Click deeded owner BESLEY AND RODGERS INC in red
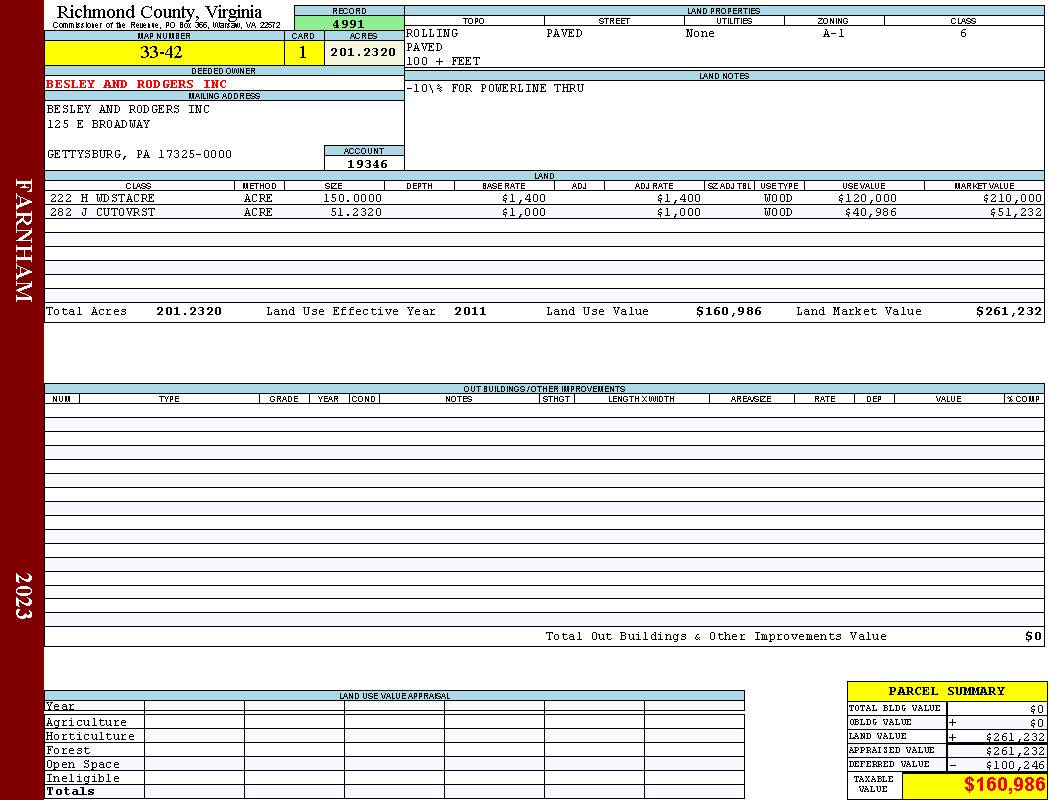Viewport: 1050px width, 800px height. [x=137, y=84]
